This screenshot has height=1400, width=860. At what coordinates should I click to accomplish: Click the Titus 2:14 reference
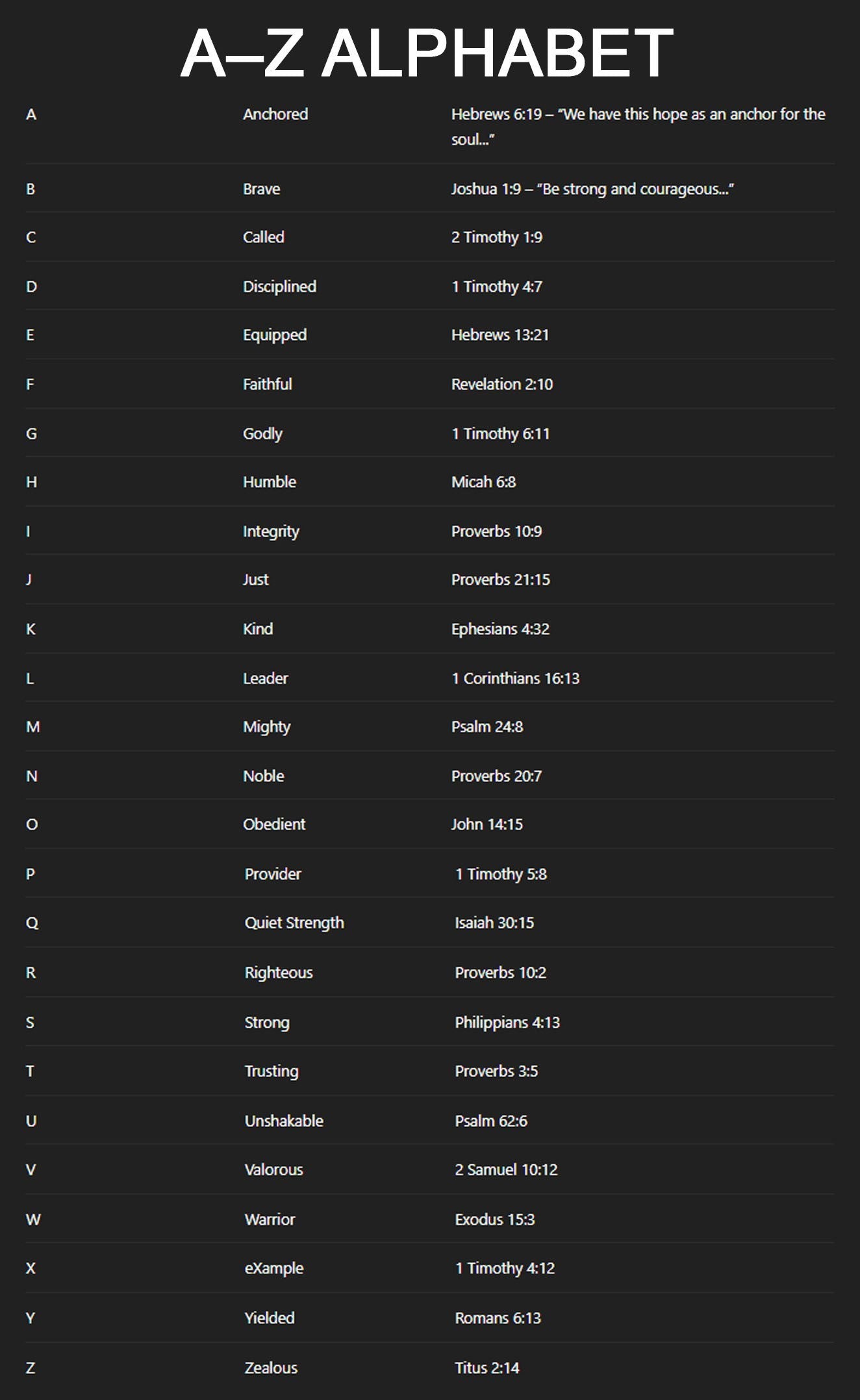(x=487, y=1368)
